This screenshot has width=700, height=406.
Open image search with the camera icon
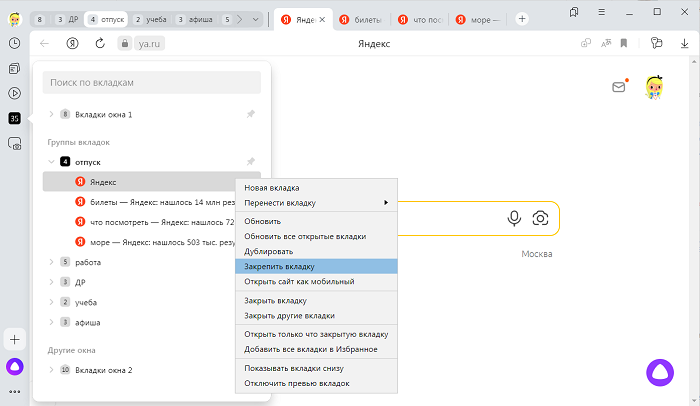point(540,218)
